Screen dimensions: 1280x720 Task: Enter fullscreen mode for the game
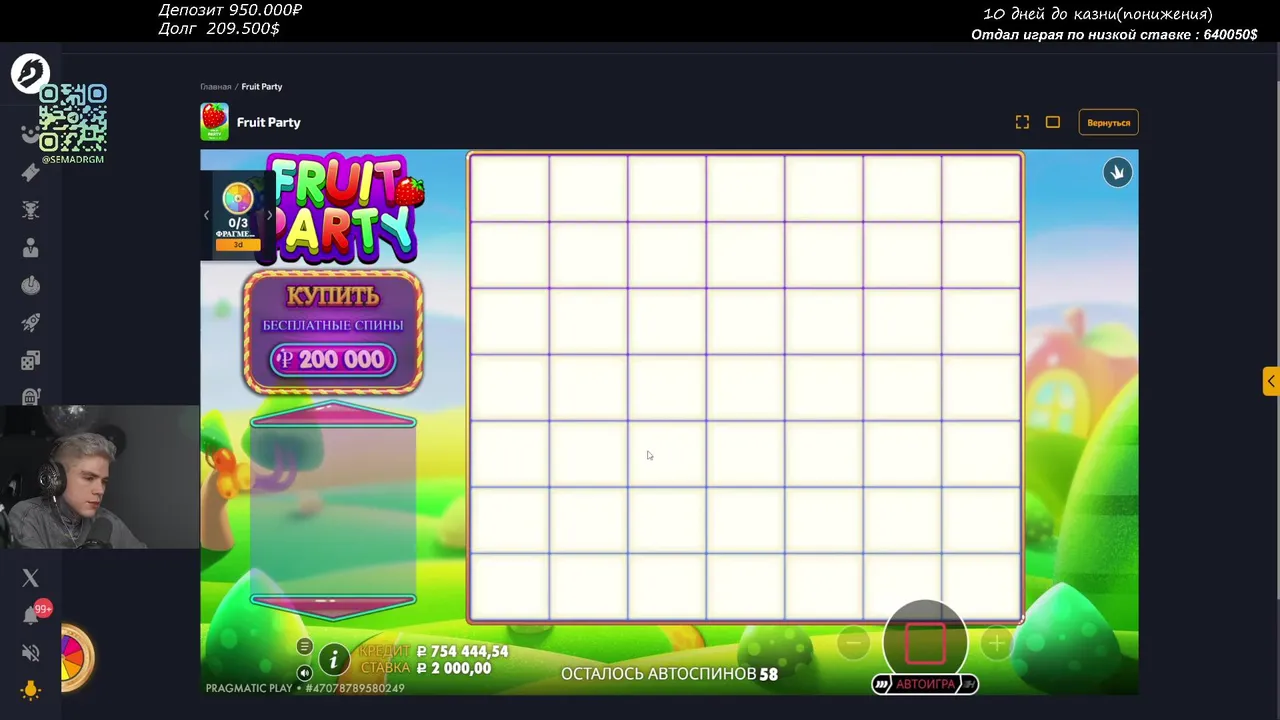point(1022,122)
